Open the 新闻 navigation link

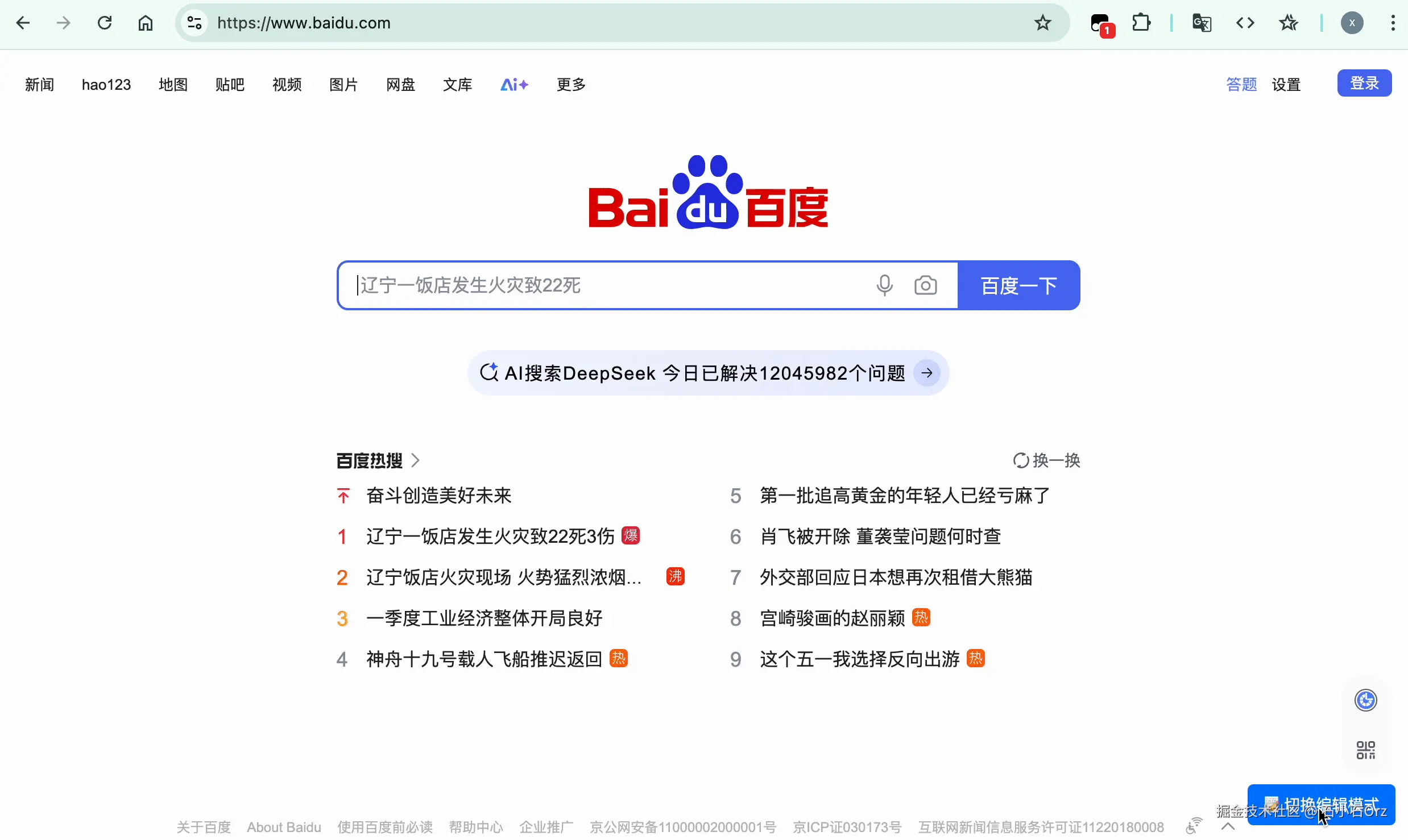(x=40, y=85)
